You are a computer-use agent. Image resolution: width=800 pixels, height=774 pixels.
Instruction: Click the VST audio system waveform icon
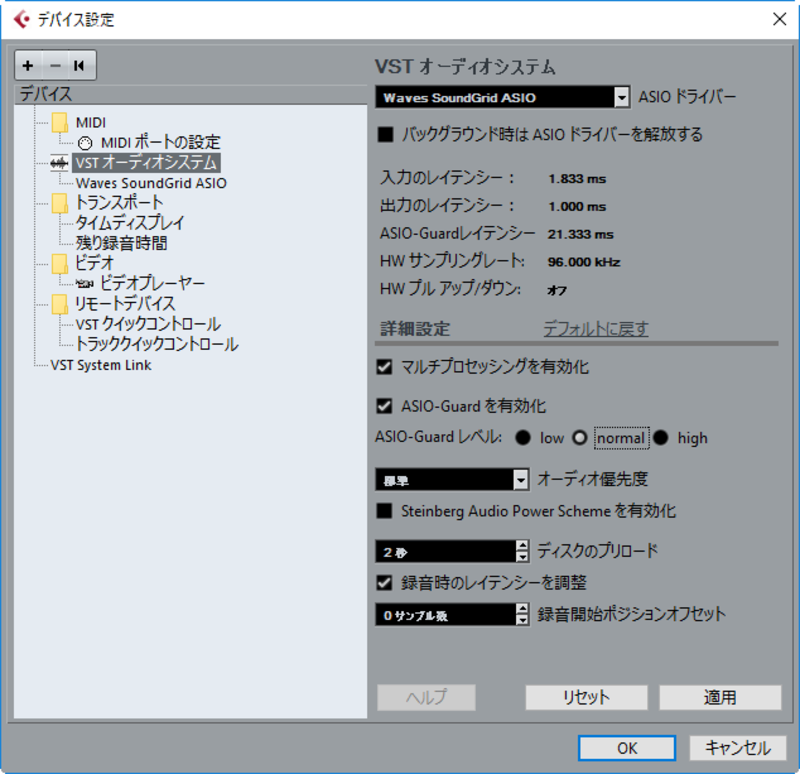tap(59, 163)
